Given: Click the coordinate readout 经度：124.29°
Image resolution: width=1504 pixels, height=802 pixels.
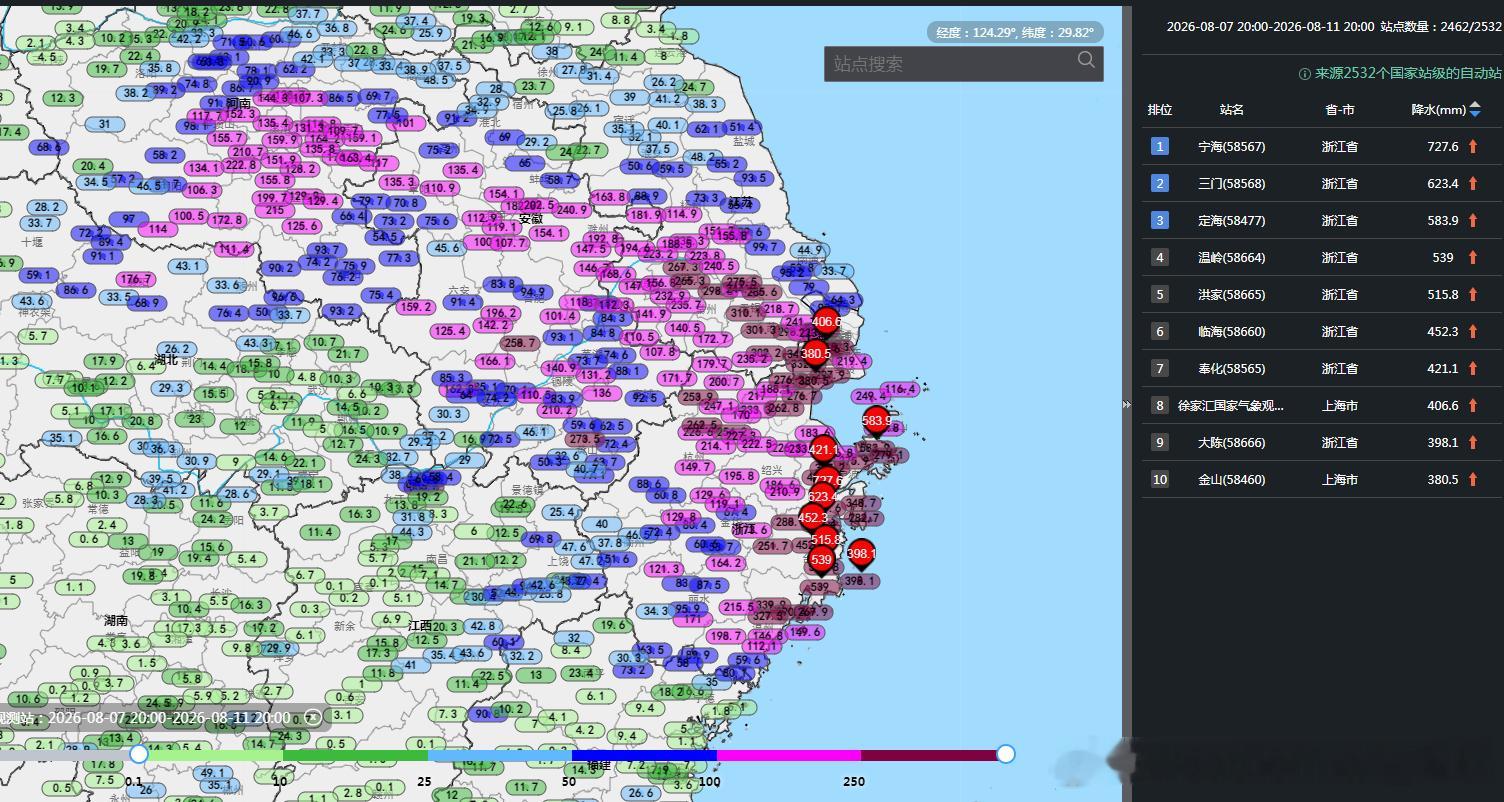Looking at the screenshot, I should [1015, 32].
